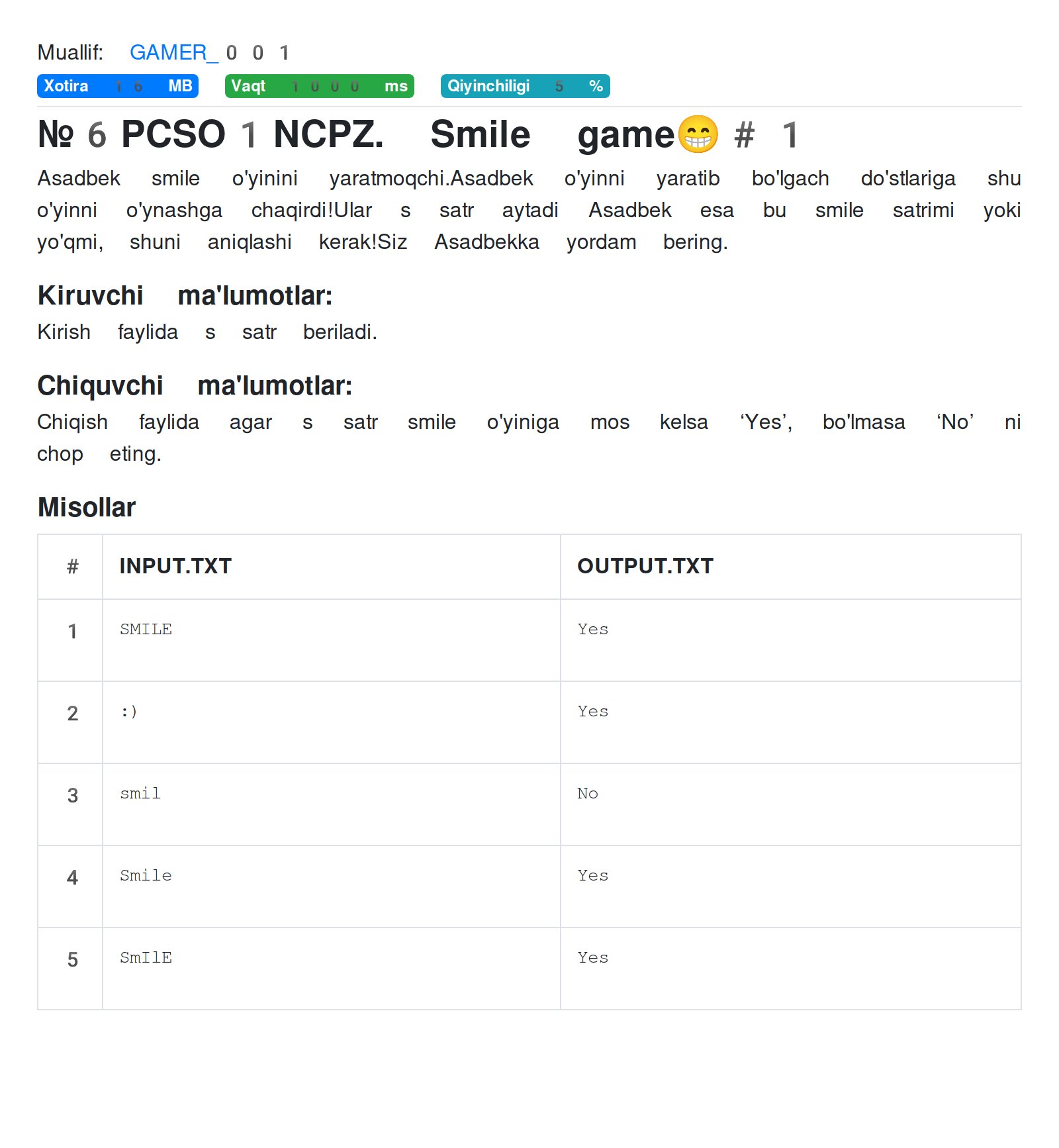Click the Misollar heading
This screenshot has height=1148, width=1059.
point(87,508)
